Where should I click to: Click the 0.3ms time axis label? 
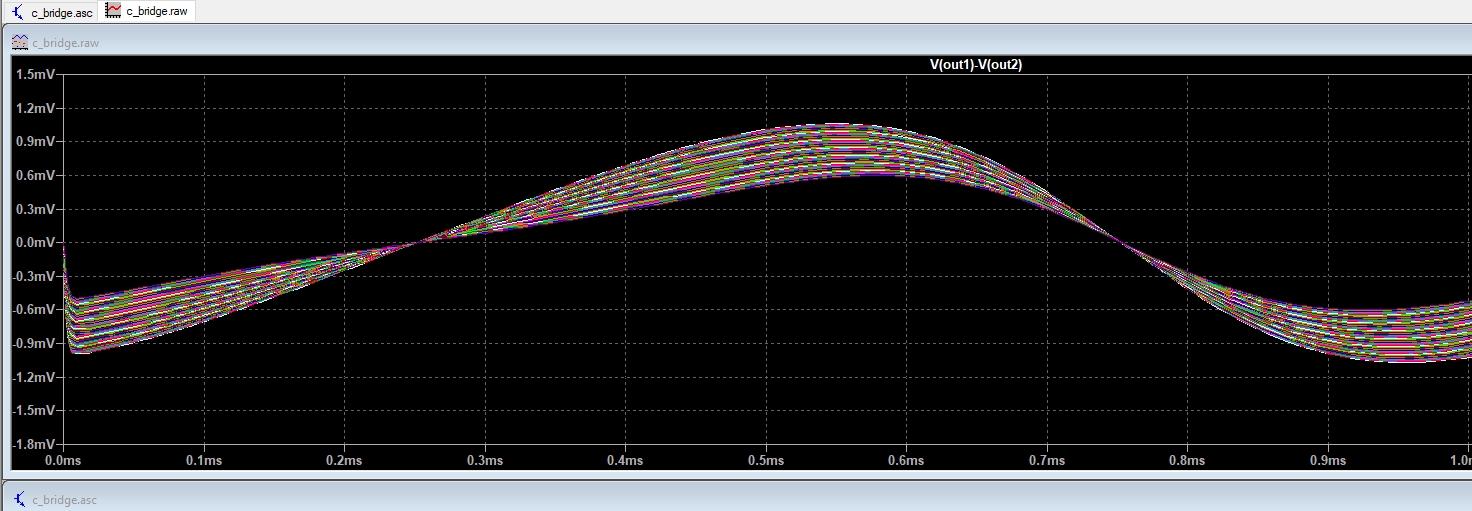point(485,461)
